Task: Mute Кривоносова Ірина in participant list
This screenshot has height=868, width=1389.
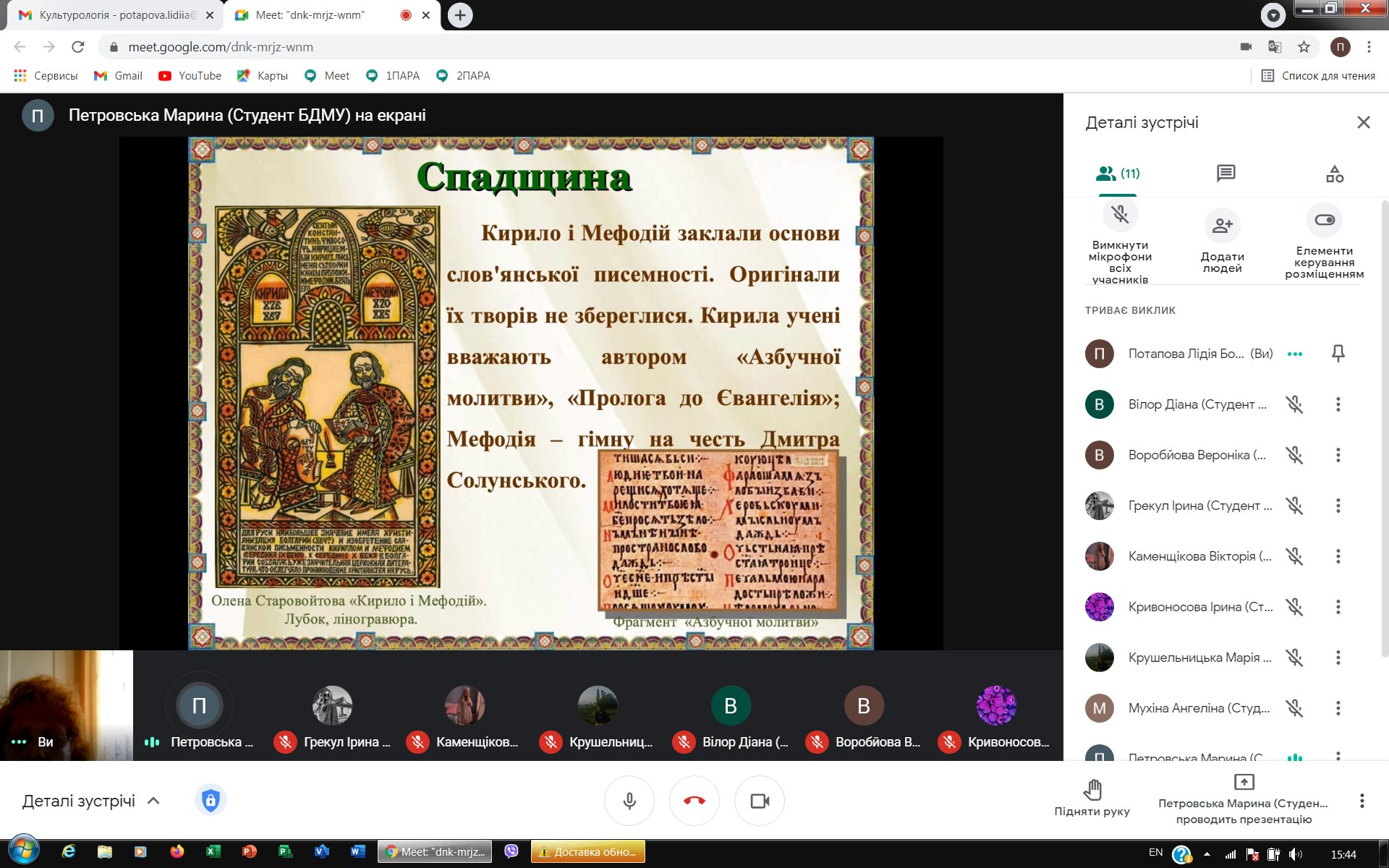Action: pyautogui.click(x=1294, y=607)
